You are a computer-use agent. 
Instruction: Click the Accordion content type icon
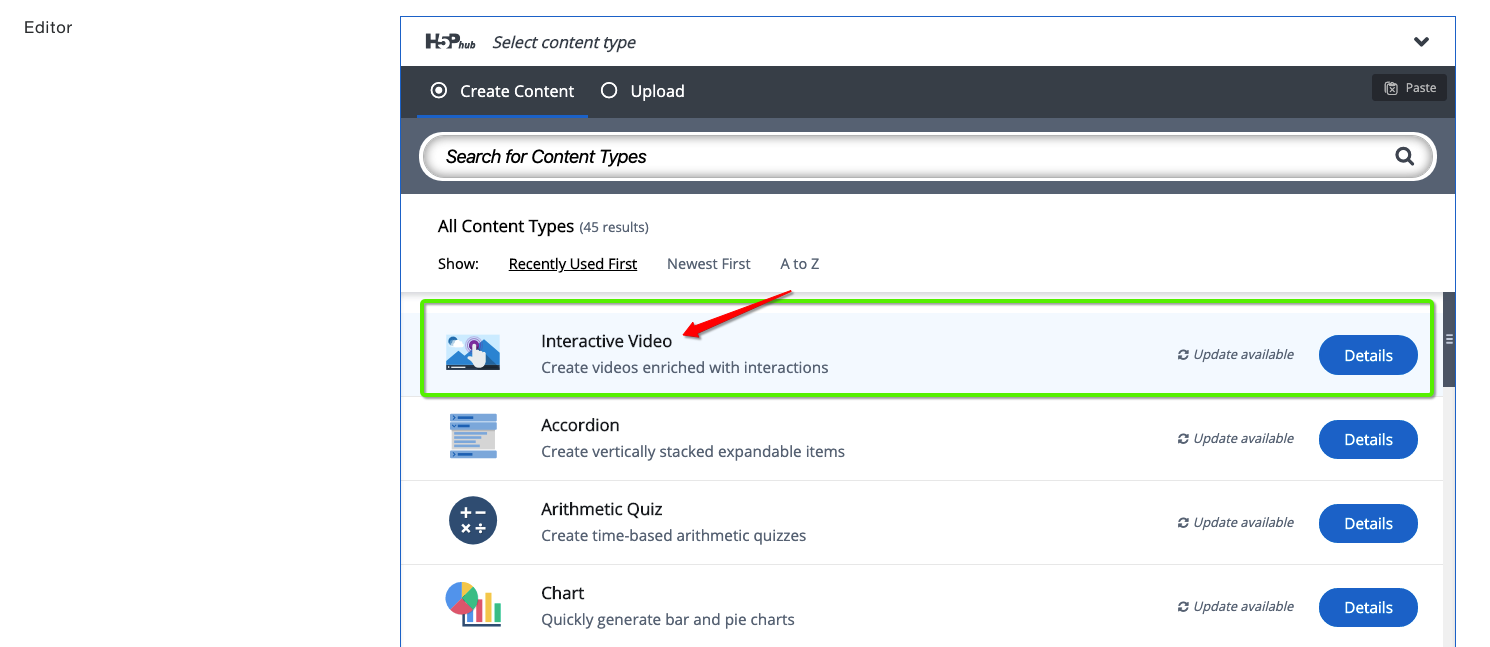tap(473, 436)
